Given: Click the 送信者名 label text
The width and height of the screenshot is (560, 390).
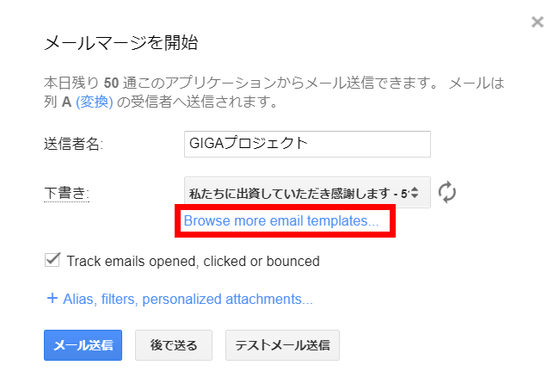Looking at the screenshot, I should pyautogui.click(x=73, y=144).
